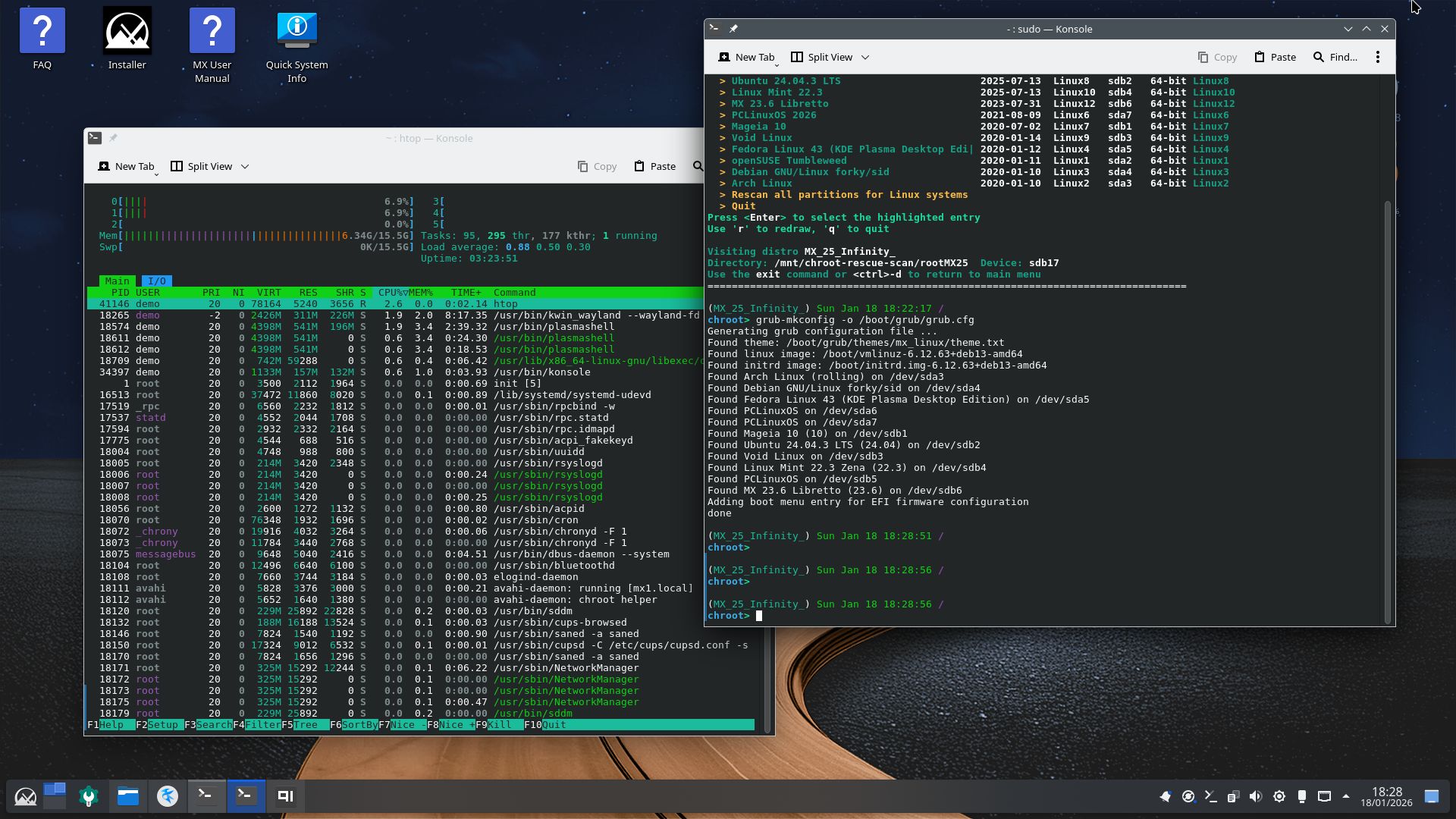Open the clipboard icon in the system tray
Image resolution: width=1456 pixels, height=819 pixels.
[1233, 796]
